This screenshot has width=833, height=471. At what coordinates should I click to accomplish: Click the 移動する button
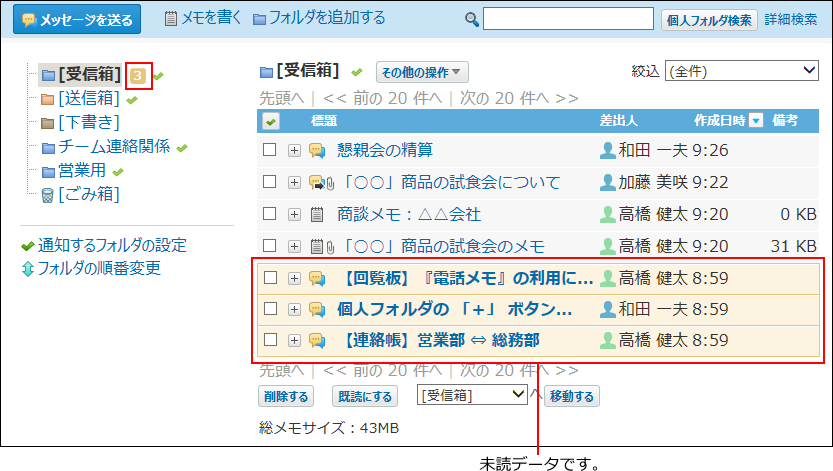(x=572, y=397)
